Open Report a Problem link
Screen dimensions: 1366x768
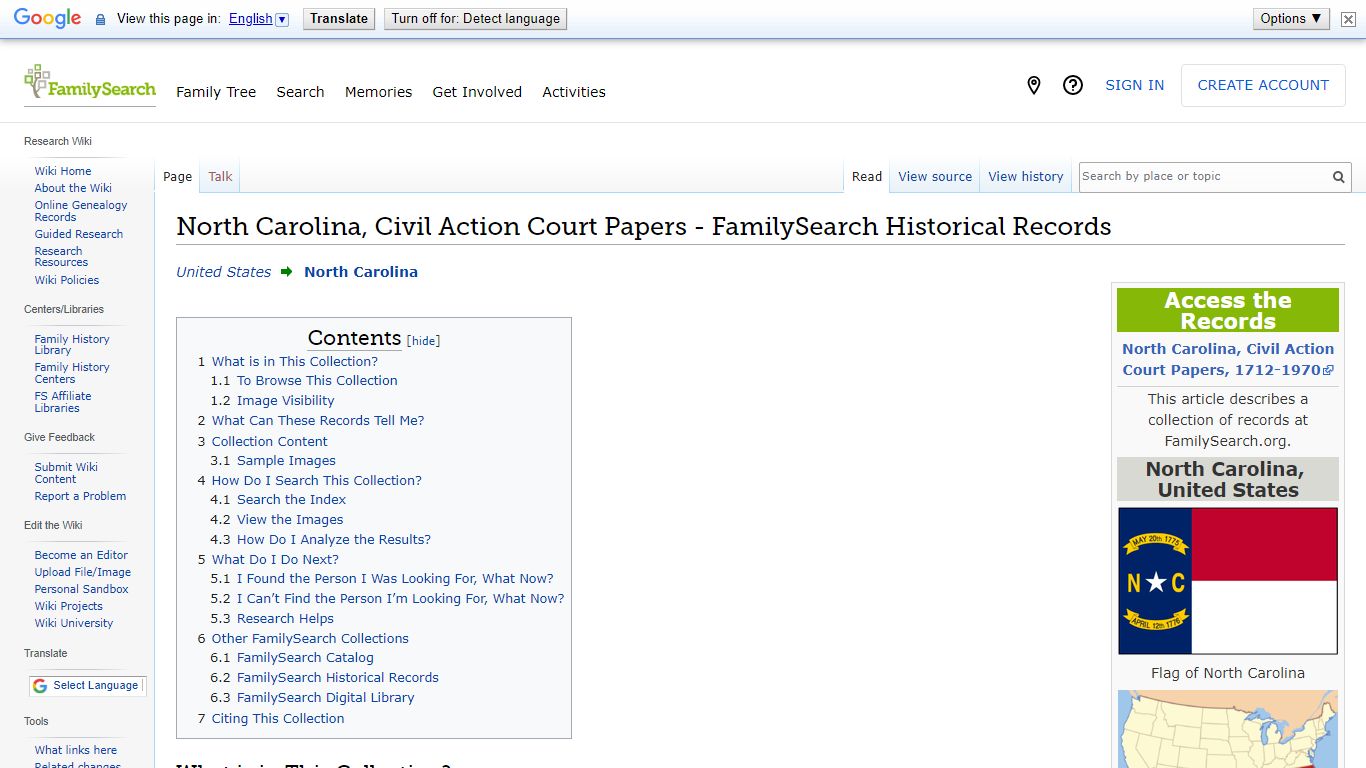(x=80, y=496)
